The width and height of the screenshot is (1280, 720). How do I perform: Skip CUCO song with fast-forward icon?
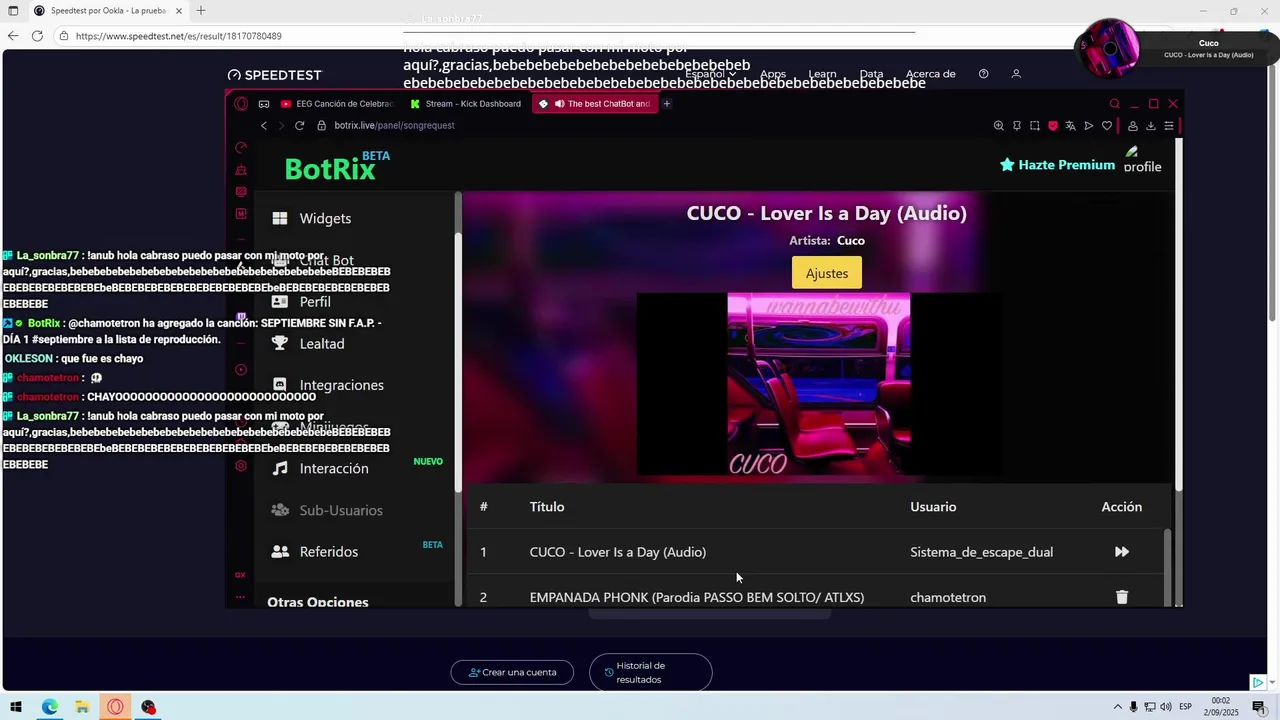pyautogui.click(x=1122, y=552)
